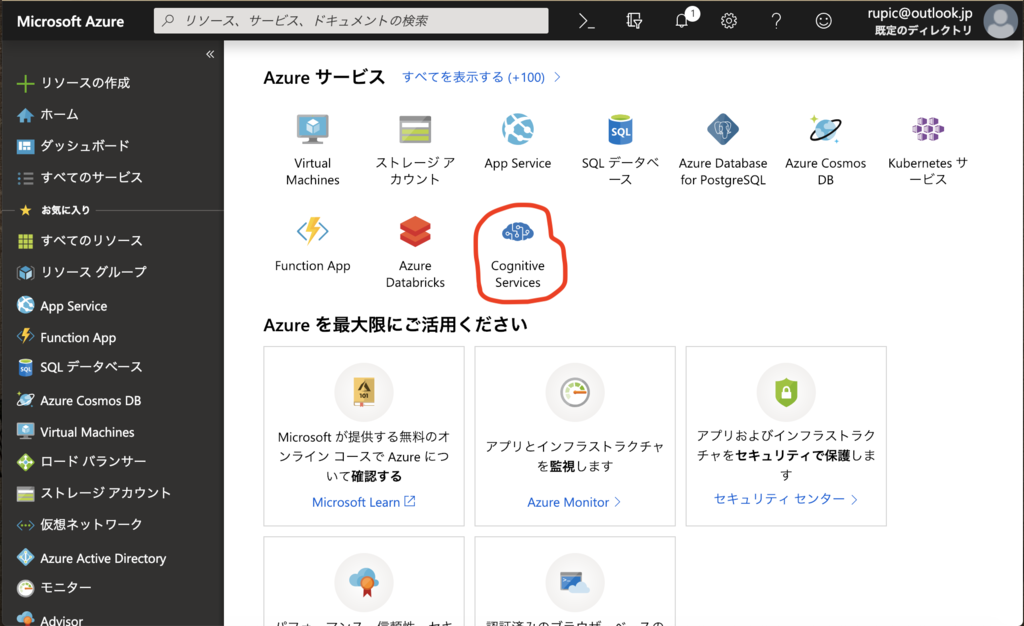Open Cognitive Services tile
Viewport: 1024px width, 626px height.
[518, 253]
